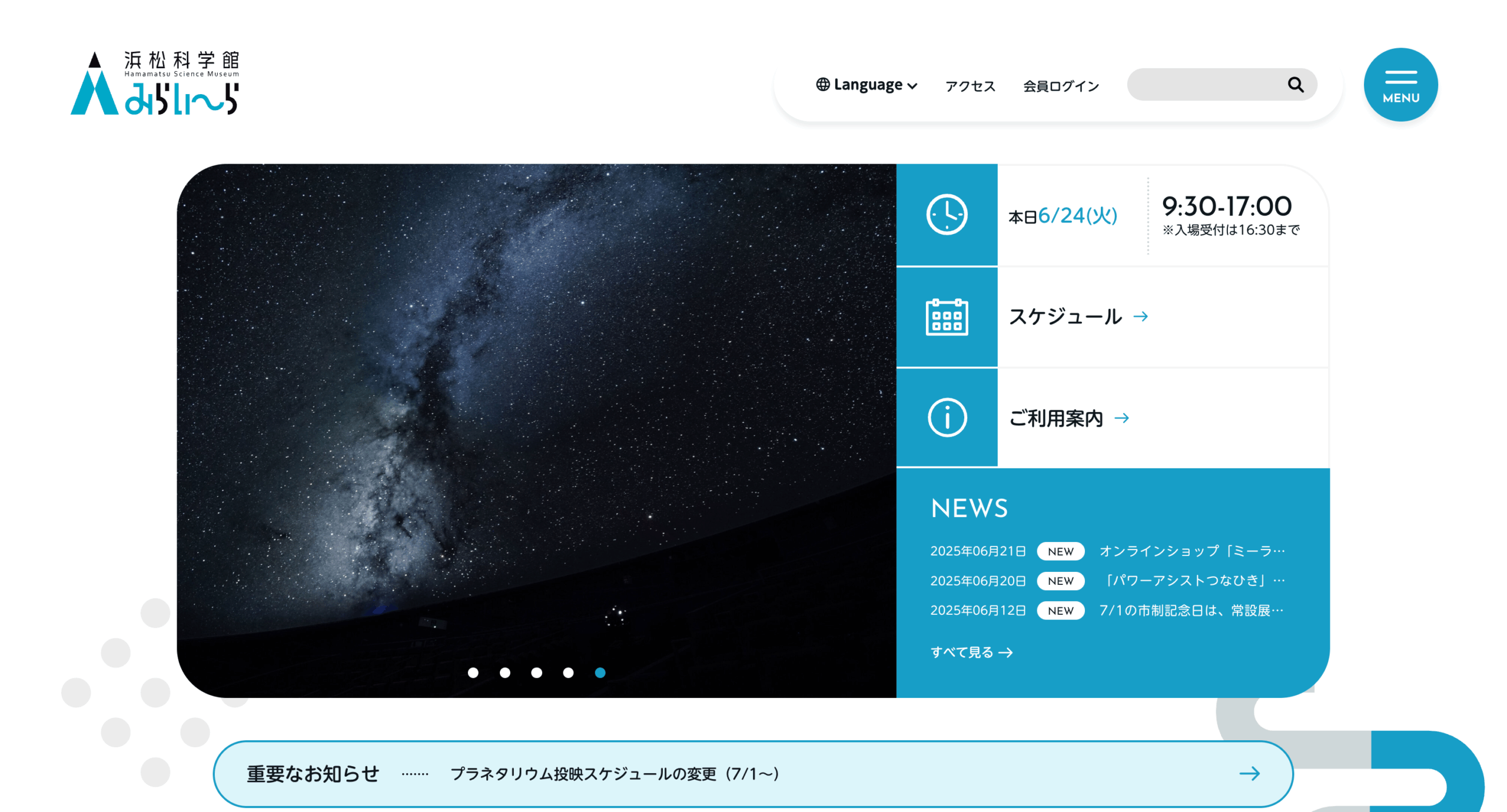Screen dimensions: 1507x812
Task: Click NEW badge on 06月12日 news row
Action: [1060, 611]
